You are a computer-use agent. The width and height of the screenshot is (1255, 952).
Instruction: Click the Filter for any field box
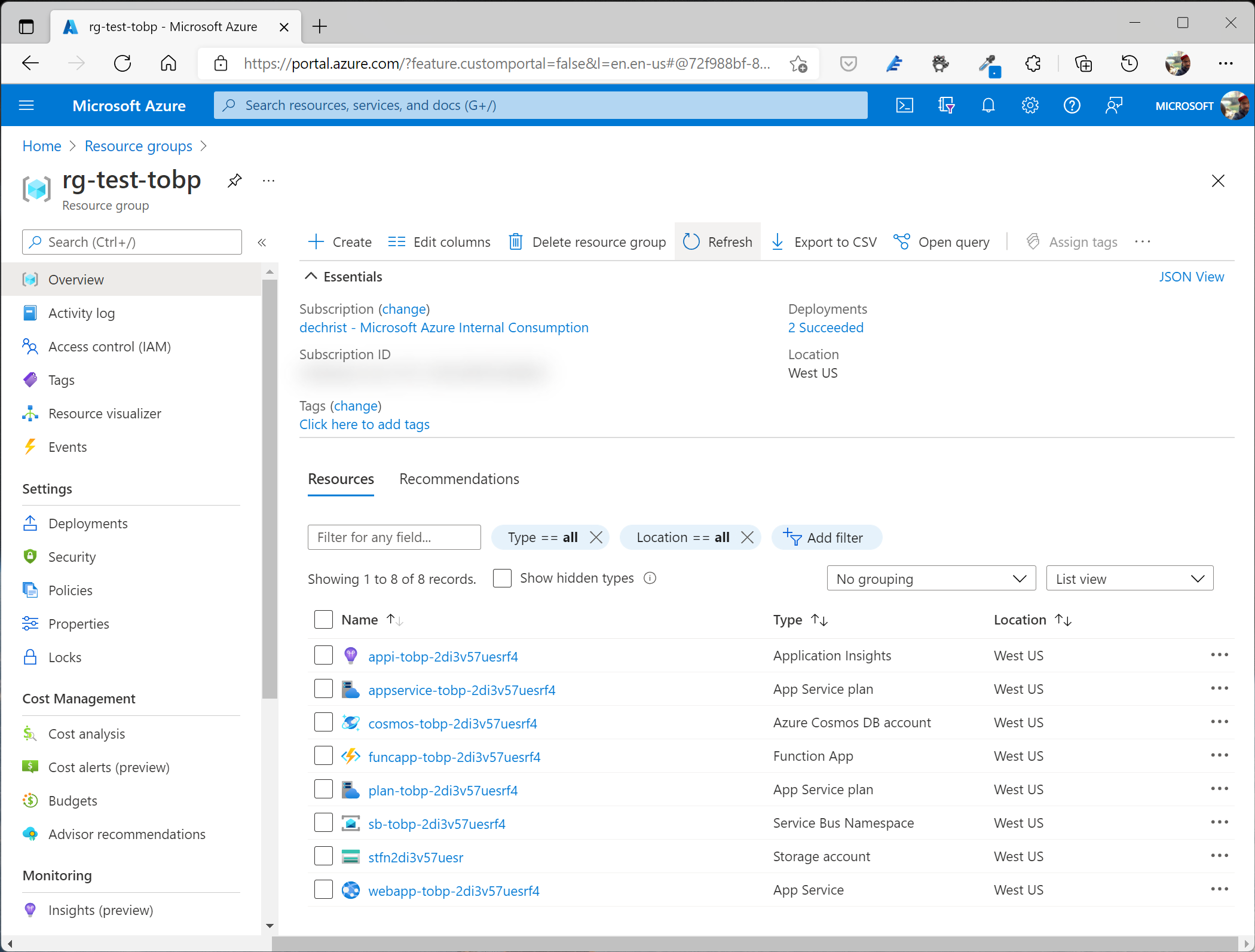tap(394, 537)
